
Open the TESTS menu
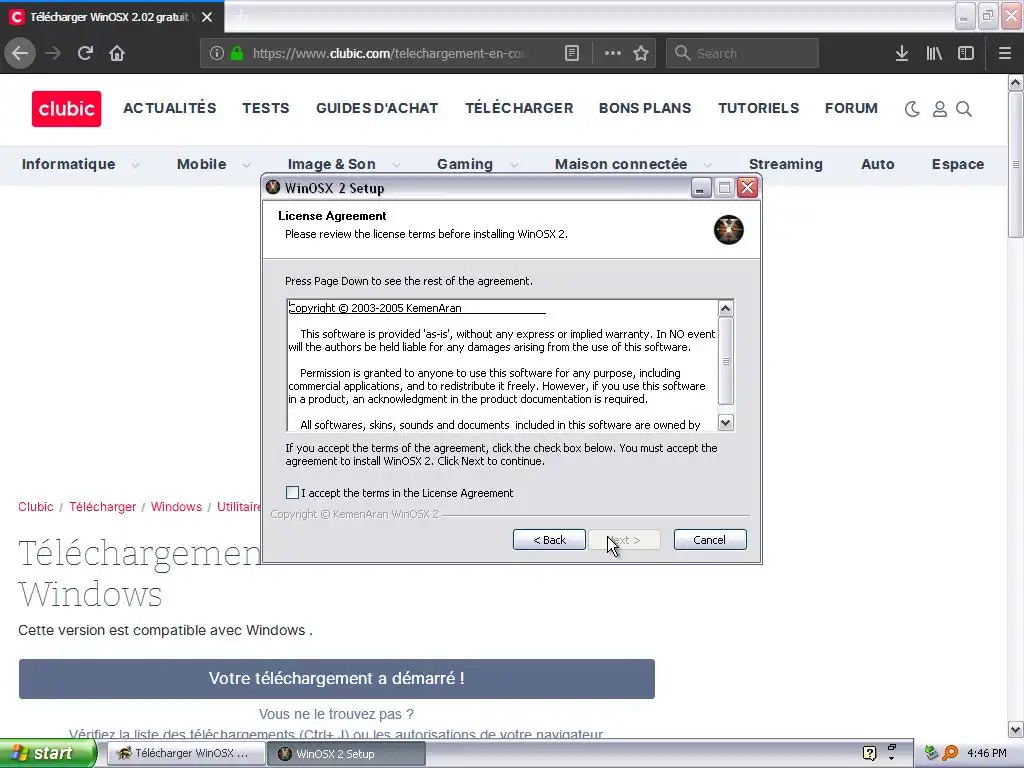click(266, 108)
